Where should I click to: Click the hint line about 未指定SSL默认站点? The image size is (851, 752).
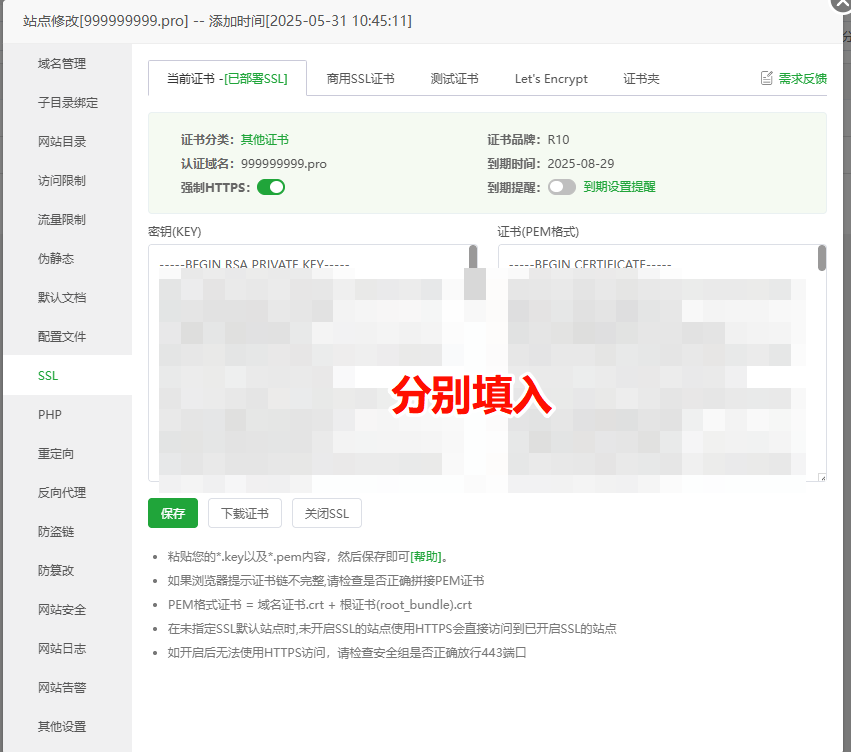coord(392,629)
